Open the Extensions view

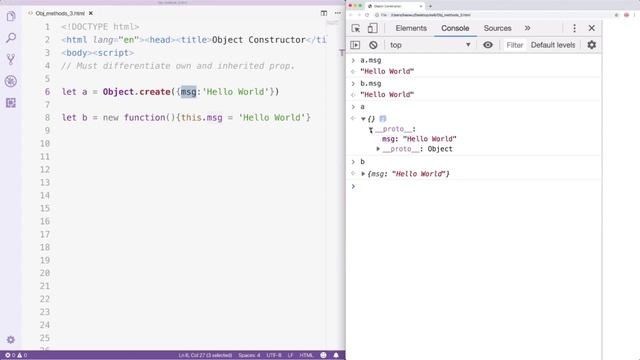point(11,102)
